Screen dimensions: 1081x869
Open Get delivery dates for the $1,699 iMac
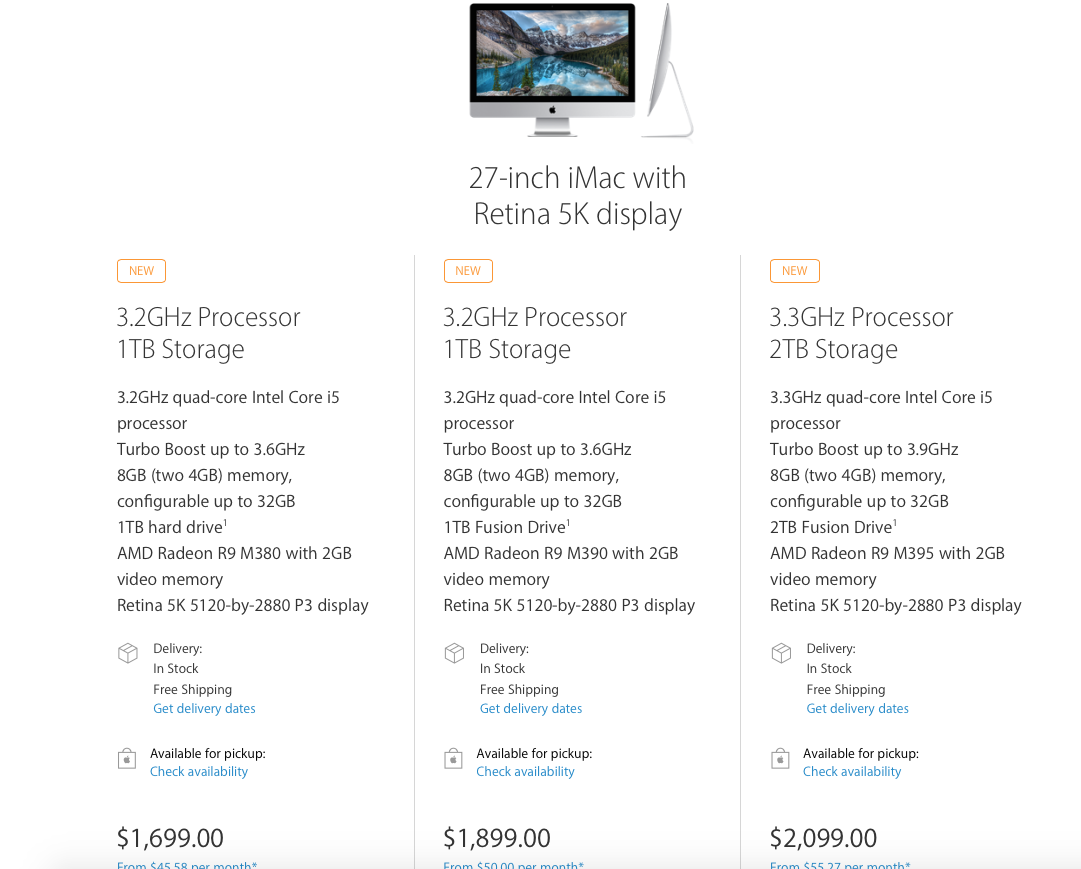pos(204,709)
